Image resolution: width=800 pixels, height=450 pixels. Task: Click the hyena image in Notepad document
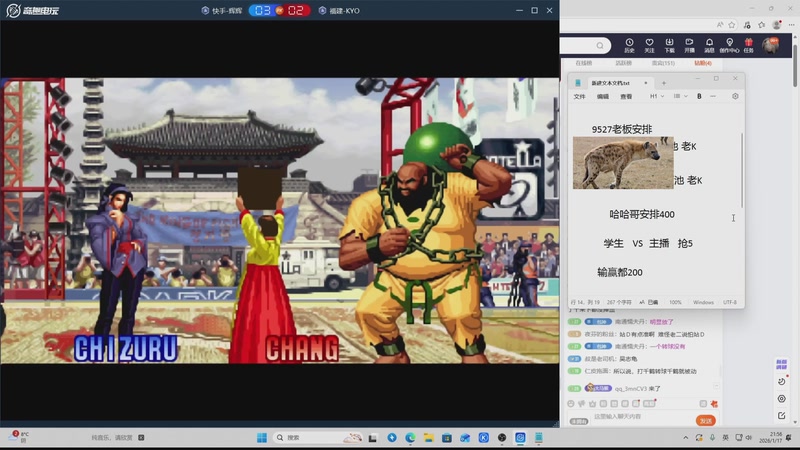coord(623,163)
